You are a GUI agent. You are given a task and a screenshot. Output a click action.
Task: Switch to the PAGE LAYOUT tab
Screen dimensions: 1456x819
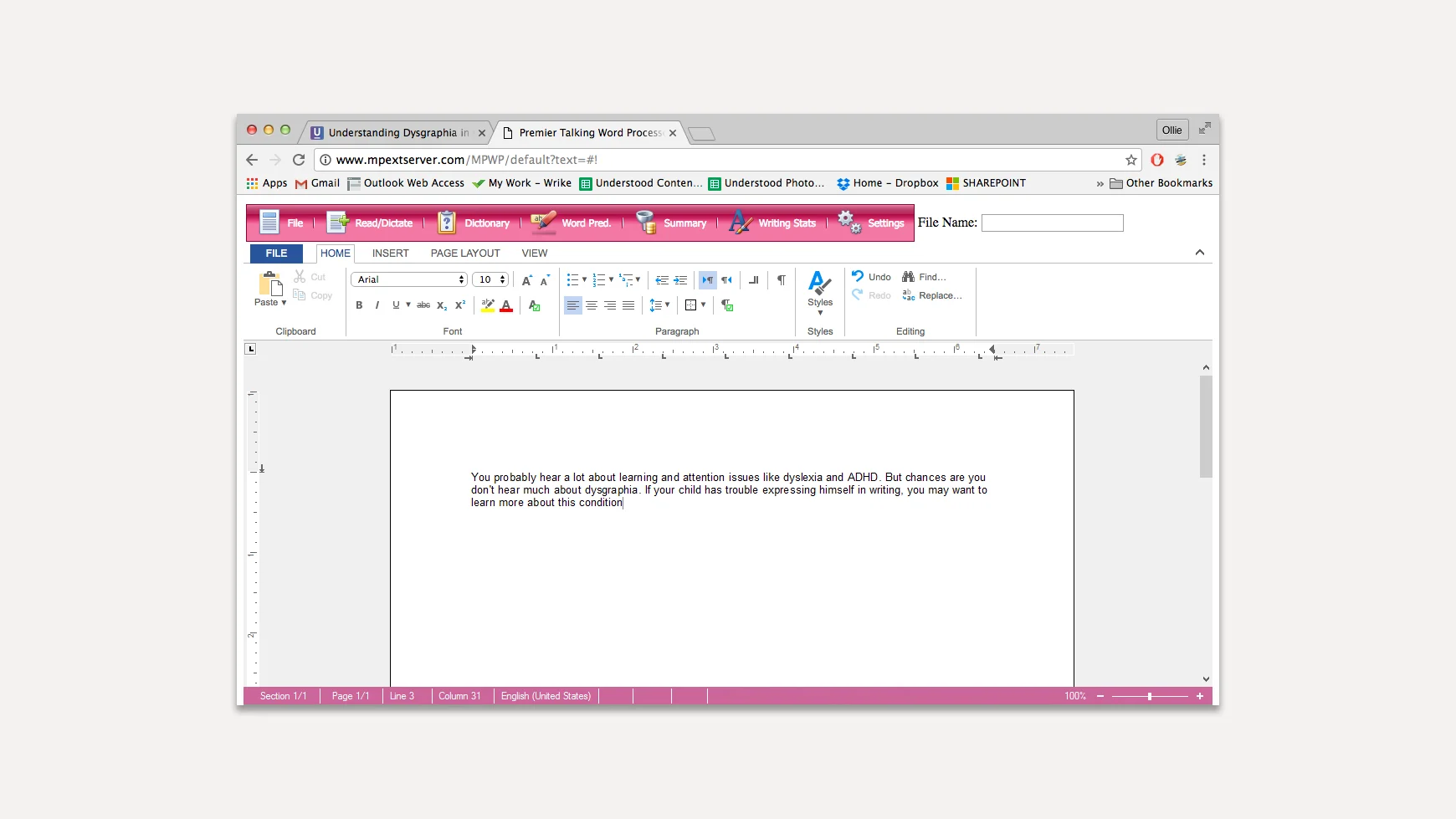pyautogui.click(x=465, y=253)
